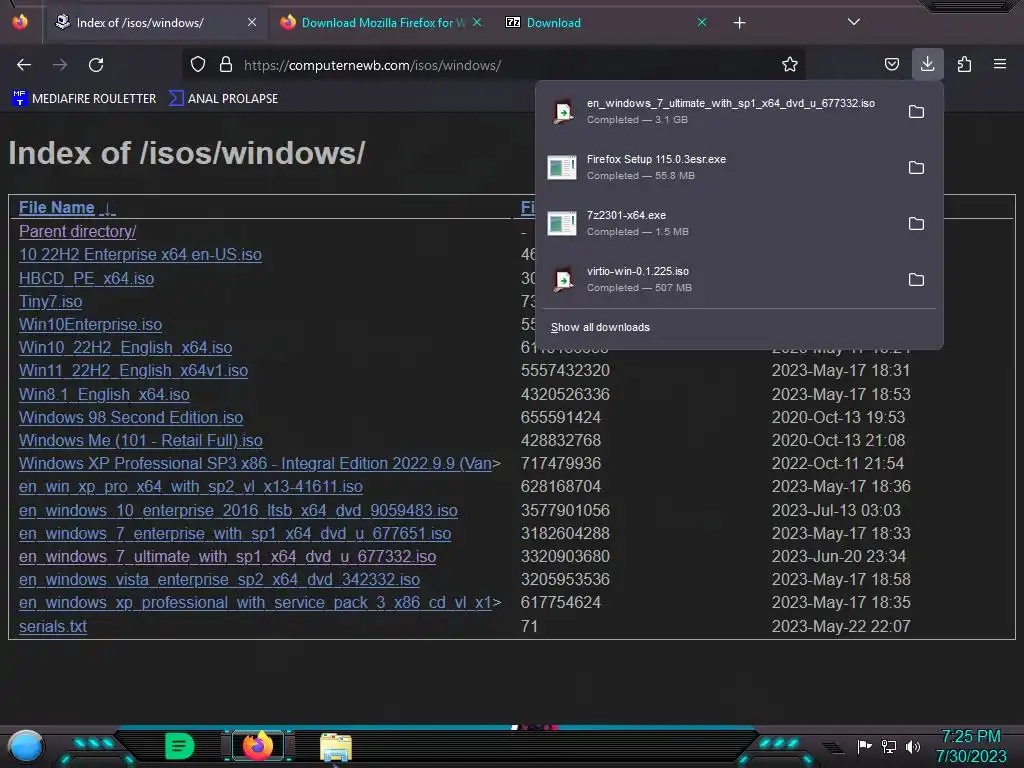The image size is (1024, 768).
Task: Download HBCD_PE_x64.iso
Action: coord(86,278)
